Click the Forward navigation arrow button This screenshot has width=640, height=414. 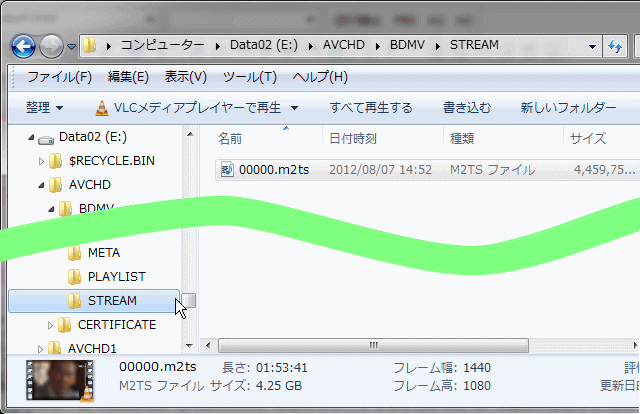[x=53, y=46]
